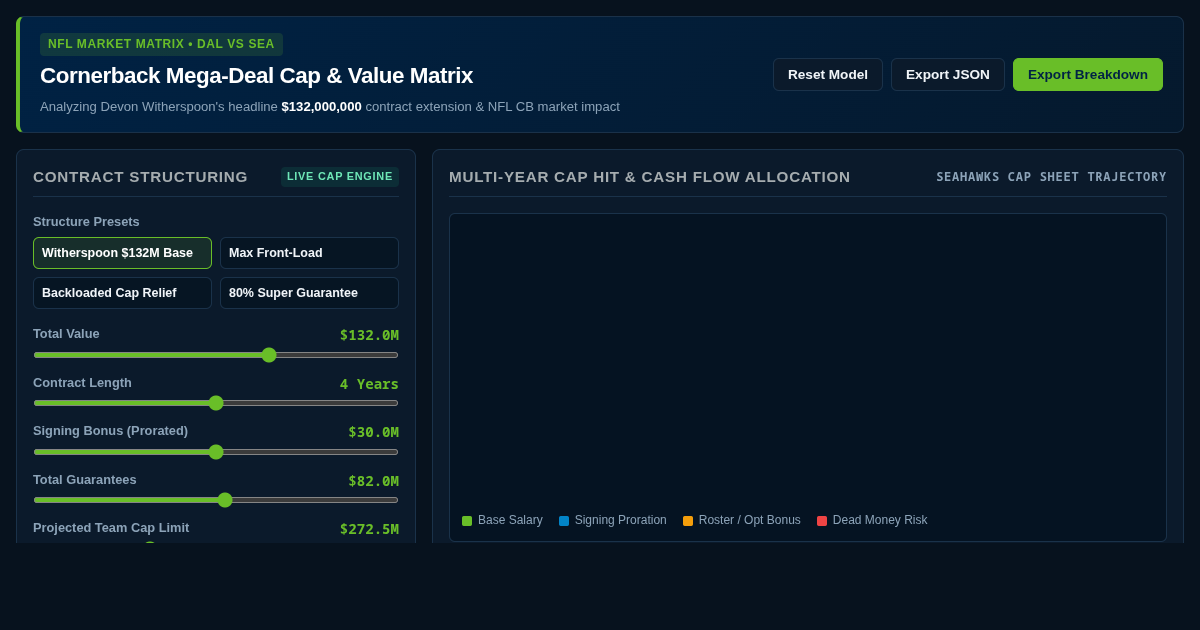
Task: Click the Structure Presets label
Action: pyautogui.click(x=86, y=222)
